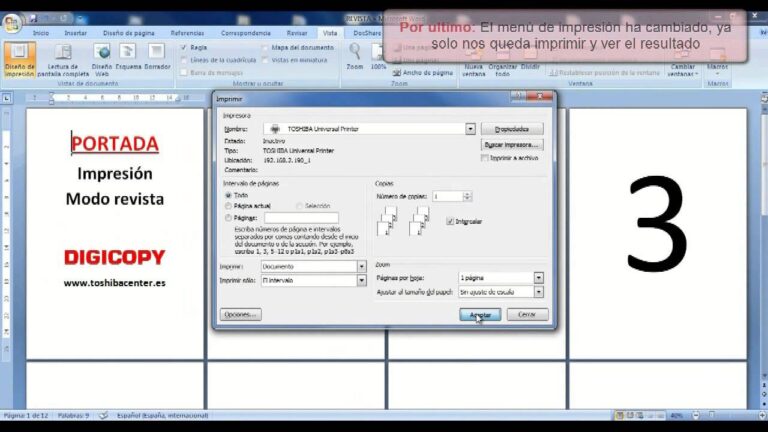The width and height of the screenshot is (768, 432).
Task: Click the Español language indicator in status bar
Action: click(163, 415)
